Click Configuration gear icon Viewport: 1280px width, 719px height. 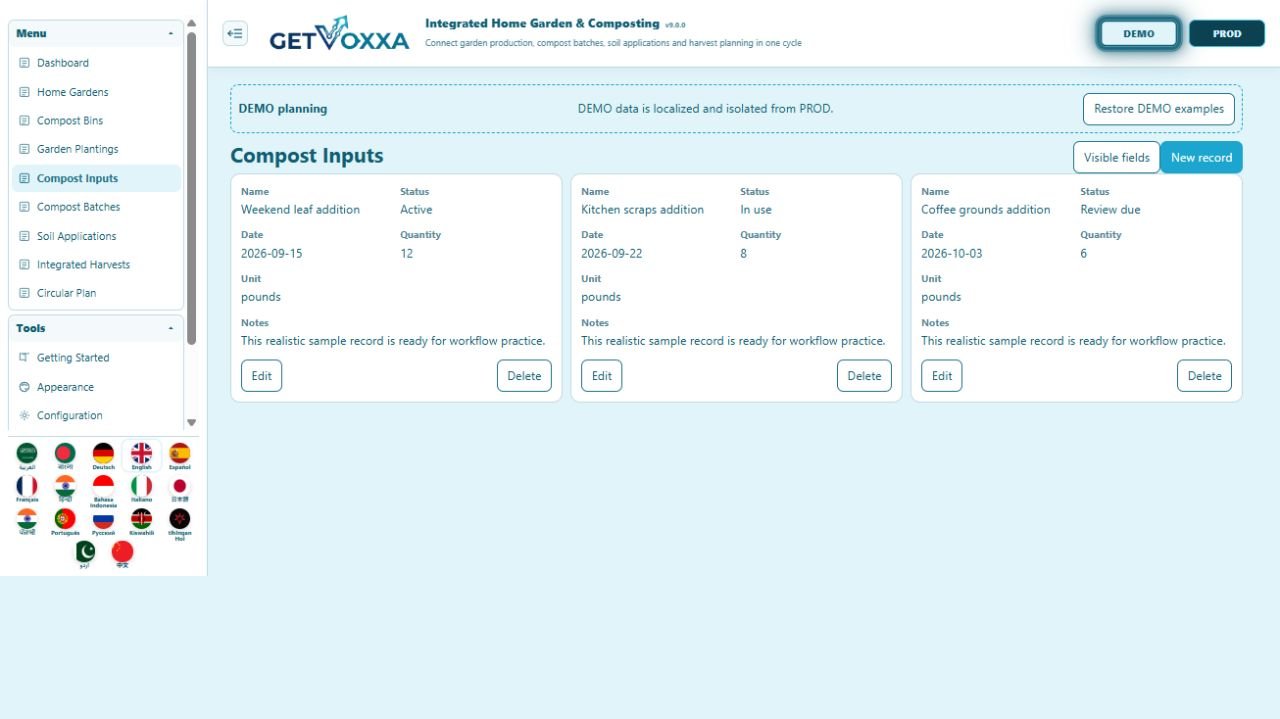[x=25, y=415]
